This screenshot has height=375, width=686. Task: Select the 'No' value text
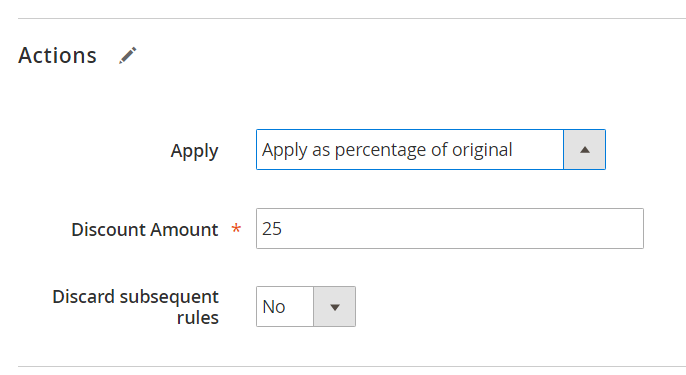coord(274,307)
